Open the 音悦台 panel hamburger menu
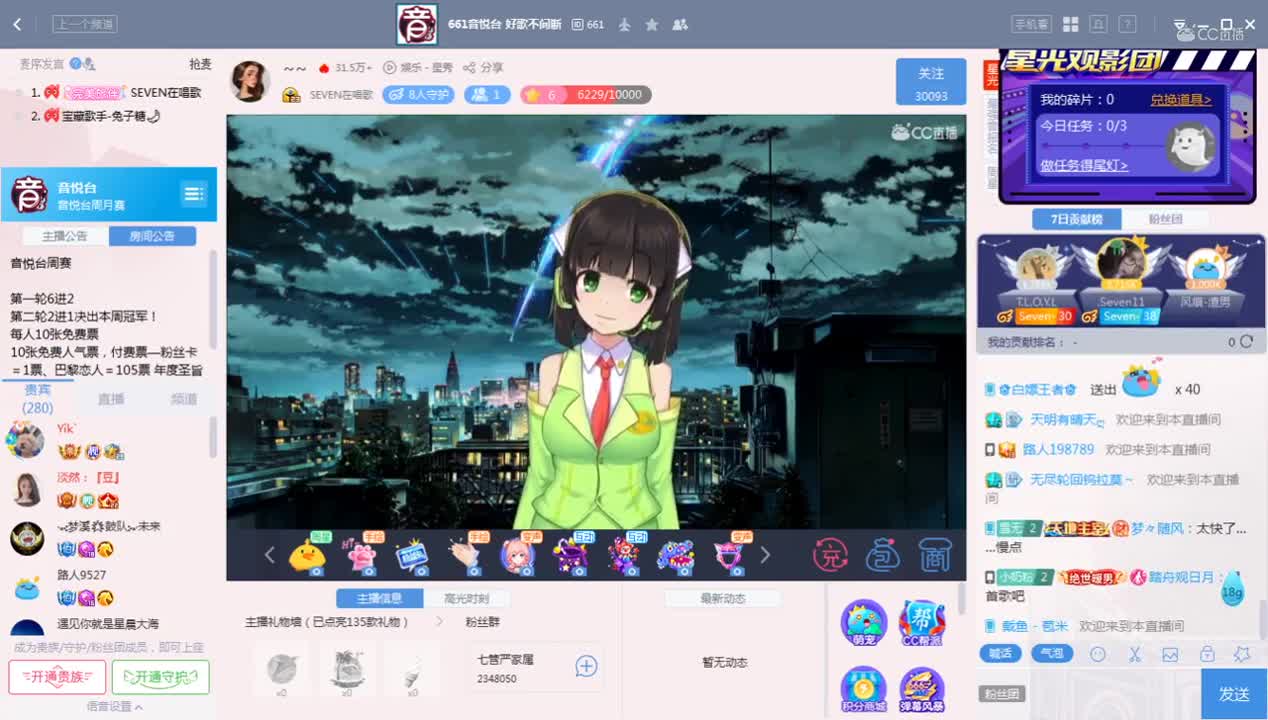Image resolution: width=1268 pixels, height=720 pixels. point(193,194)
